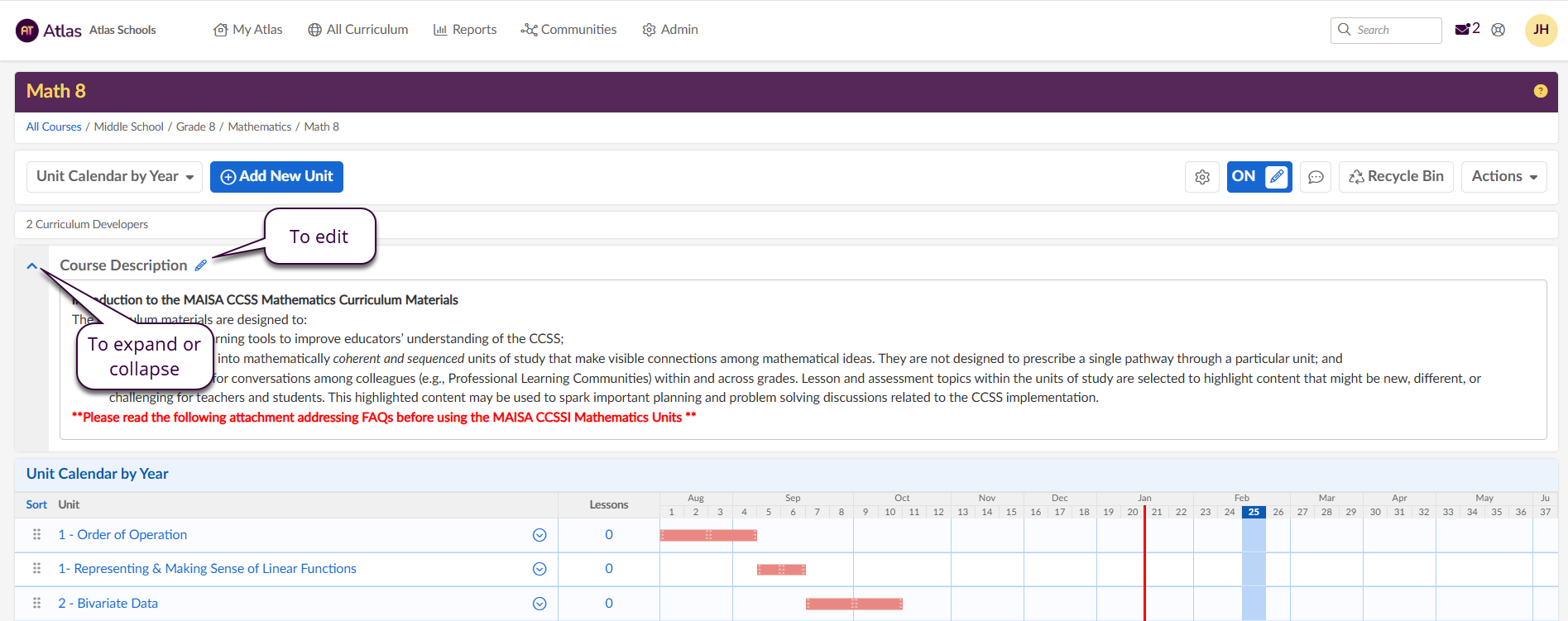Image resolution: width=1568 pixels, height=621 pixels.
Task: Click the Order of Operation timeline bar
Action: (708, 535)
